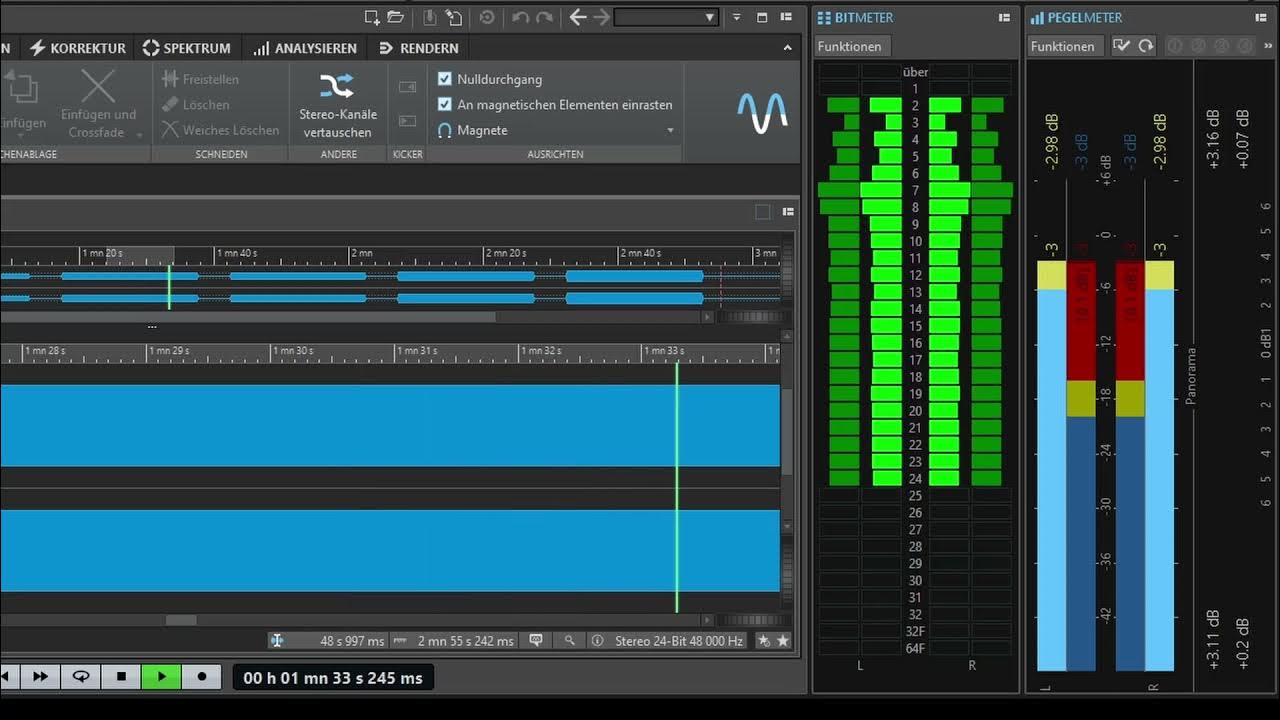The height and width of the screenshot is (720, 1280).
Task: Click the grayed save icon in top toolbar
Action: click(430, 17)
